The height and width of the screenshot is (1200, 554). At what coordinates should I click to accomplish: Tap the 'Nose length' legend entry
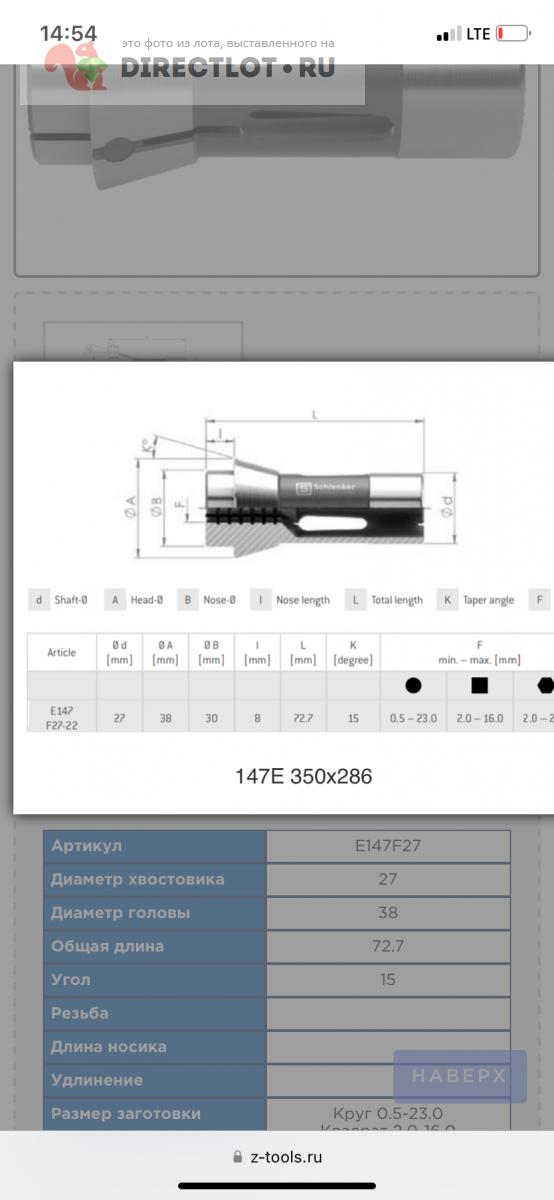tap(291, 600)
